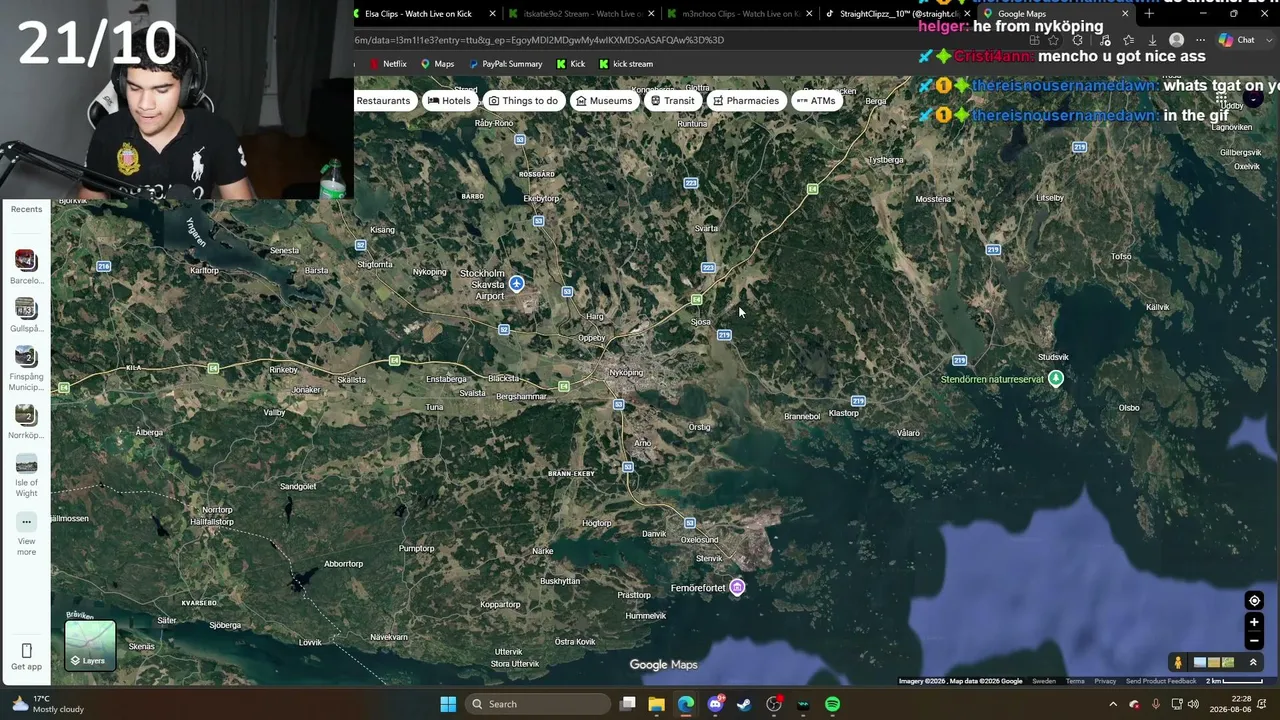Open the Gullspång recent item
The width and height of the screenshot is (1280, 720).
coord(26,315)
